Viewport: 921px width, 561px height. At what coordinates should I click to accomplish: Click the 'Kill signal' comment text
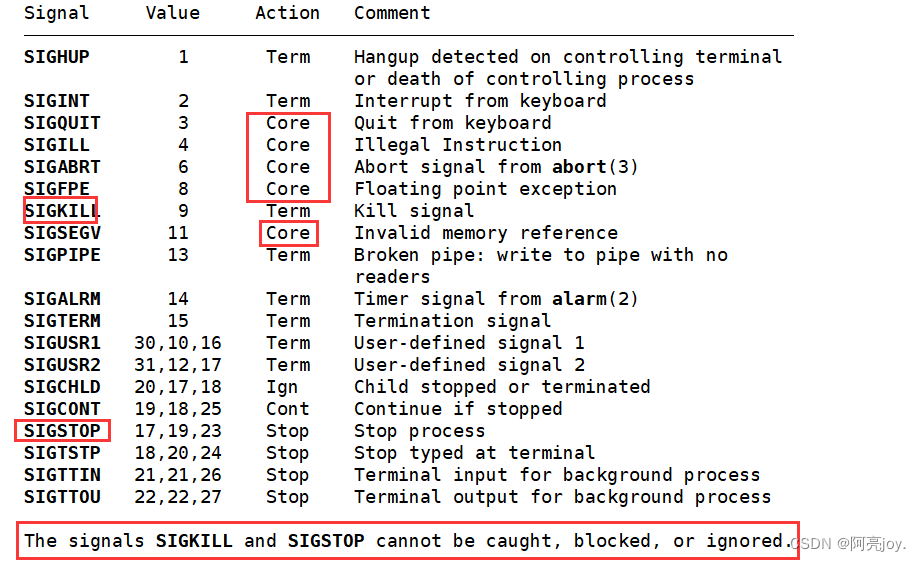pyautogui.click(x=414, y=211)
